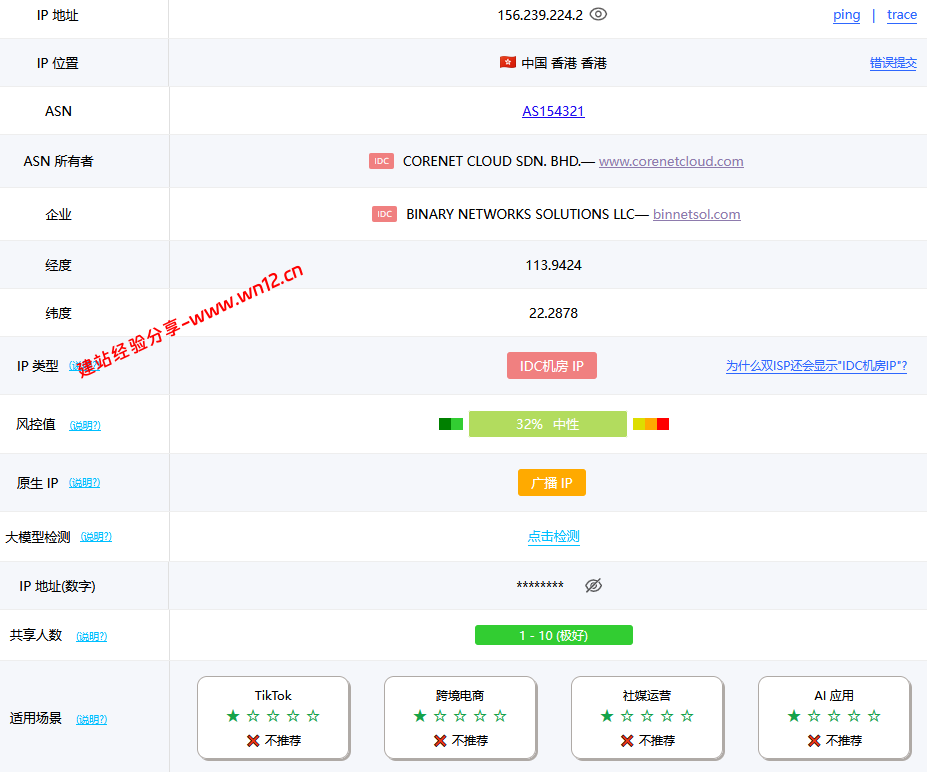The height and width of the screenshot is (772, 927).
Task: Open the 错误提交 link
Action: 893,63
